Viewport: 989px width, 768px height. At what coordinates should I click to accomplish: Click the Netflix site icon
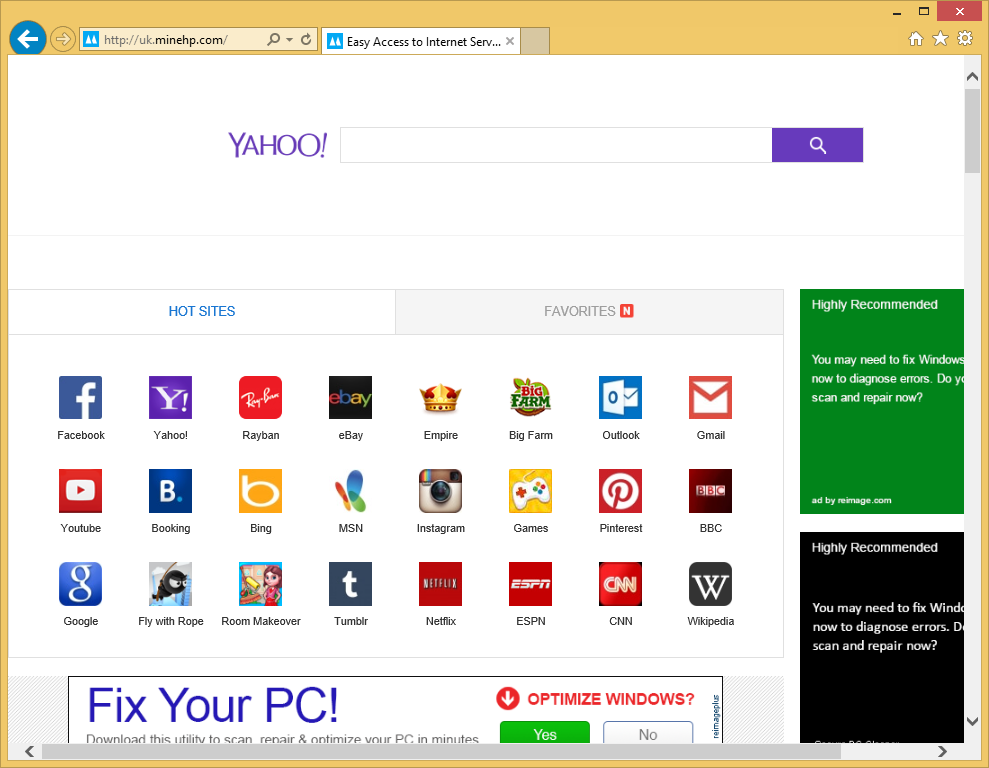(440, 583)
